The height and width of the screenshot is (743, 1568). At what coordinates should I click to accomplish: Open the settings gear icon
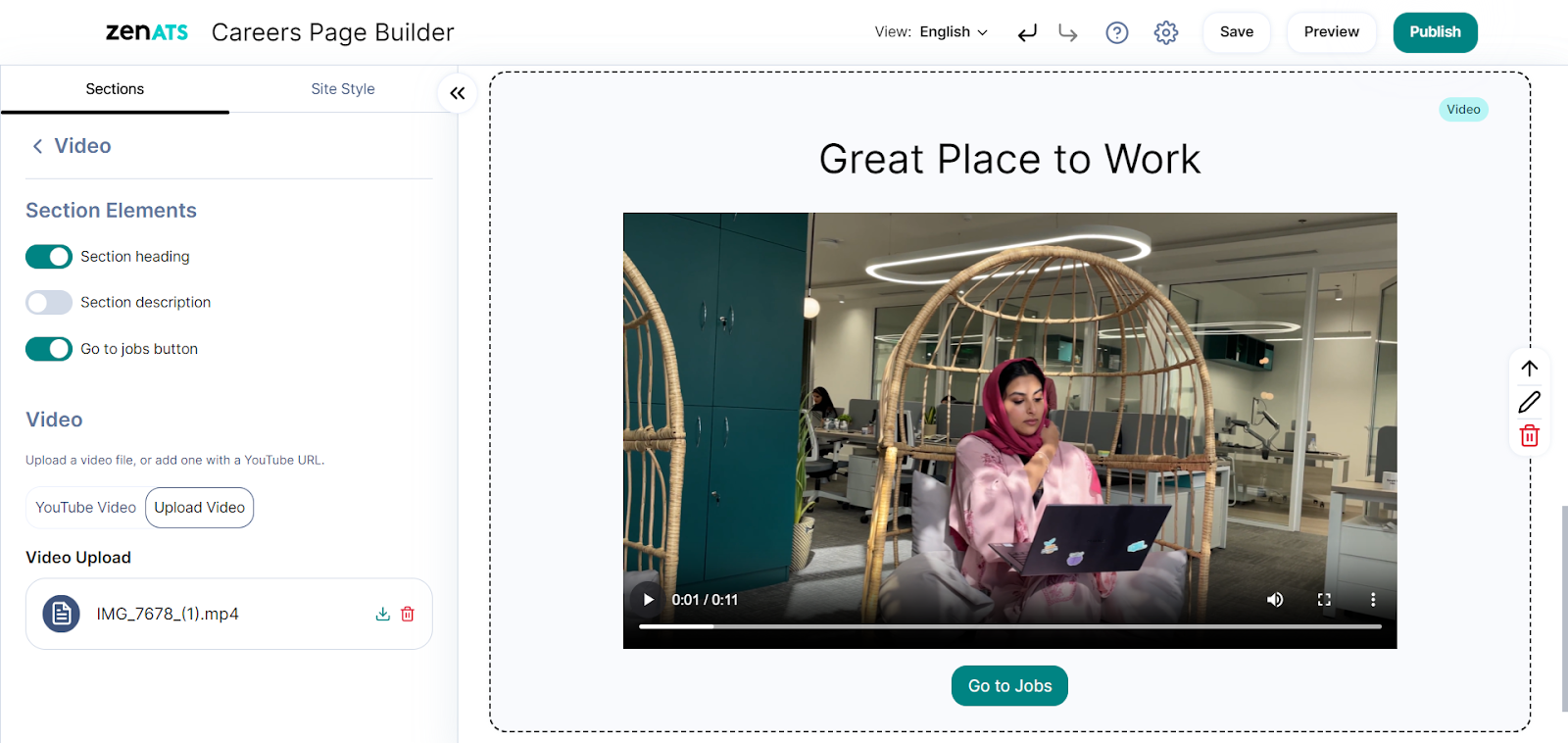point(1166,32)
